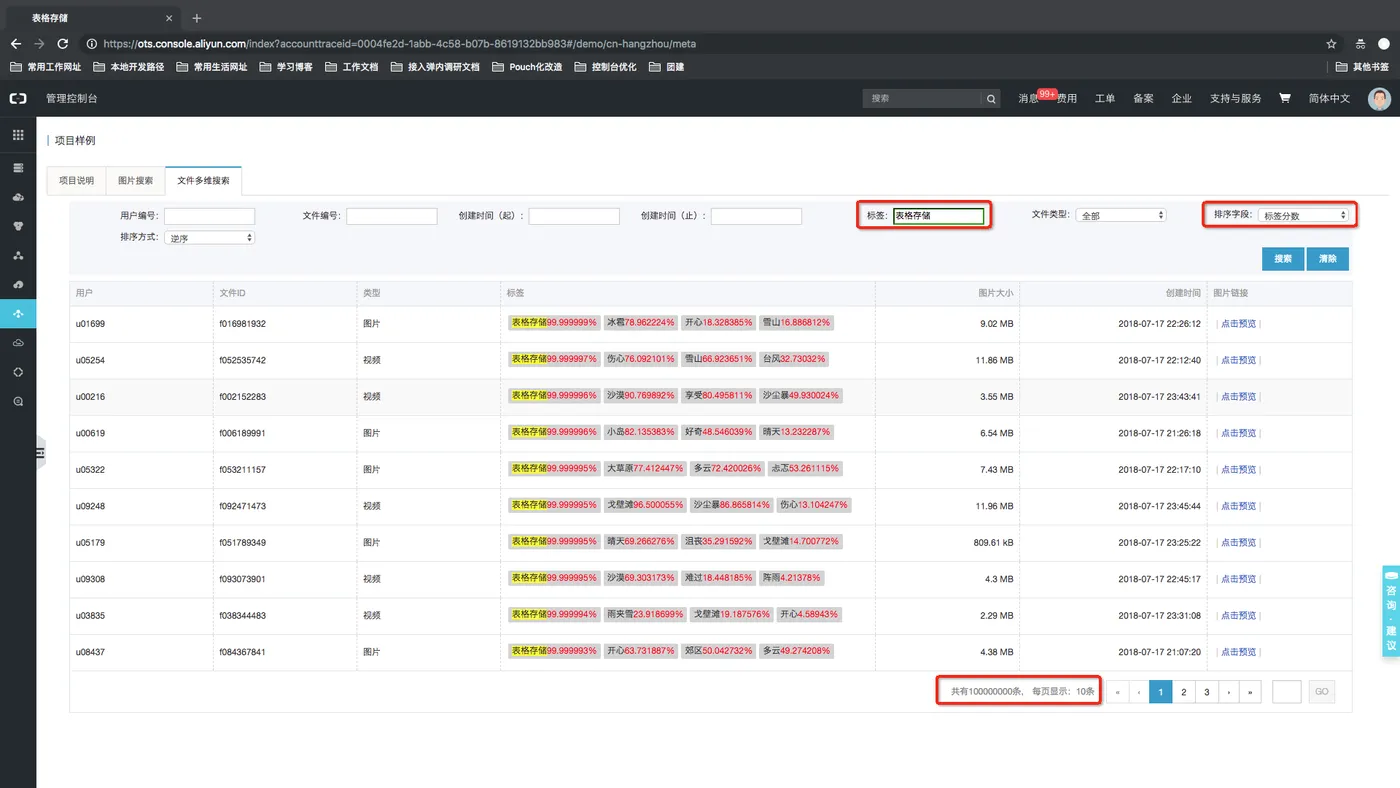Open the 简体中文 language selector

(x=1329, y=98)
